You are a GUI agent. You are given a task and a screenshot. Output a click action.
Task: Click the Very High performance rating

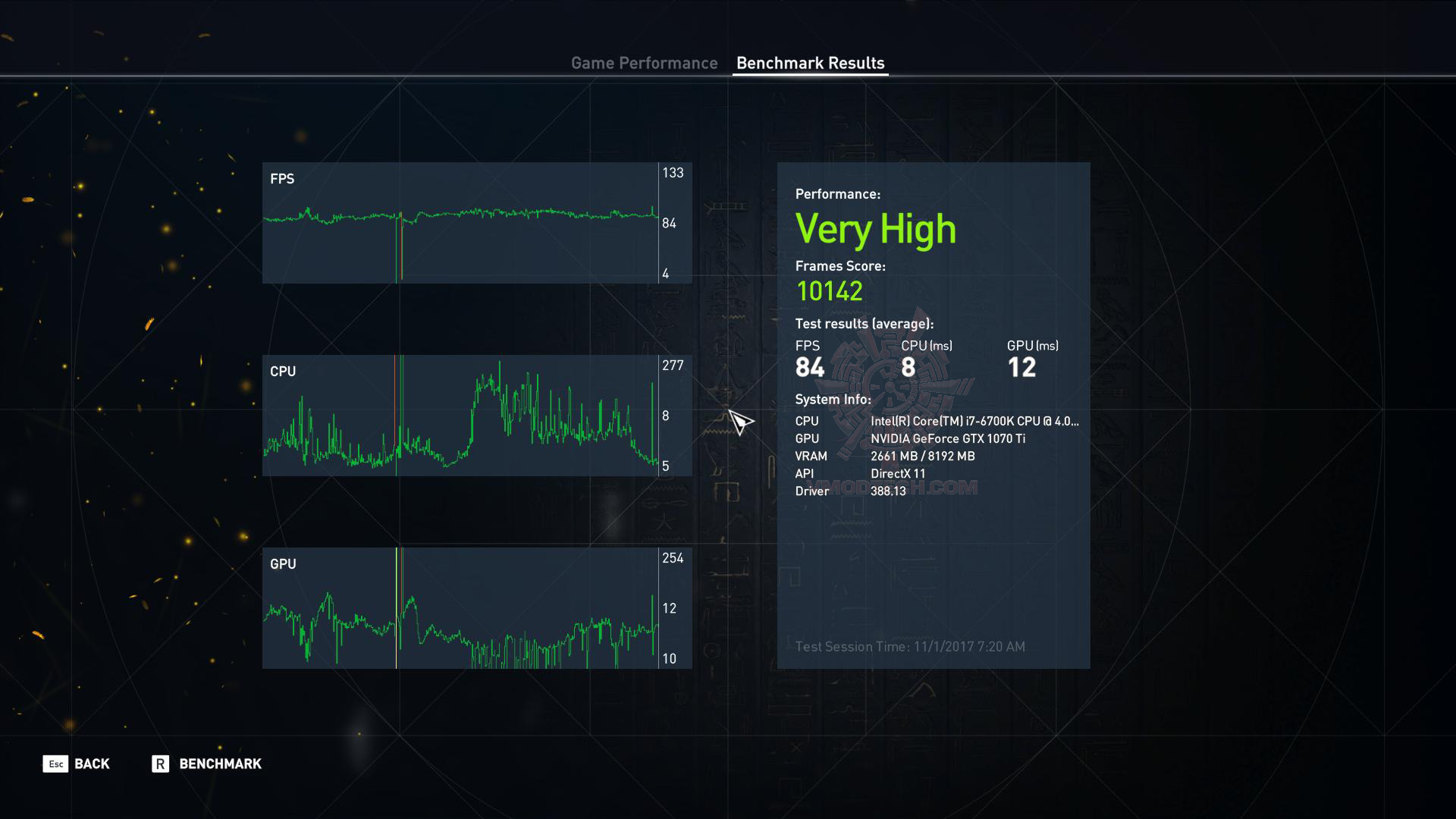[x=875, y=229]
